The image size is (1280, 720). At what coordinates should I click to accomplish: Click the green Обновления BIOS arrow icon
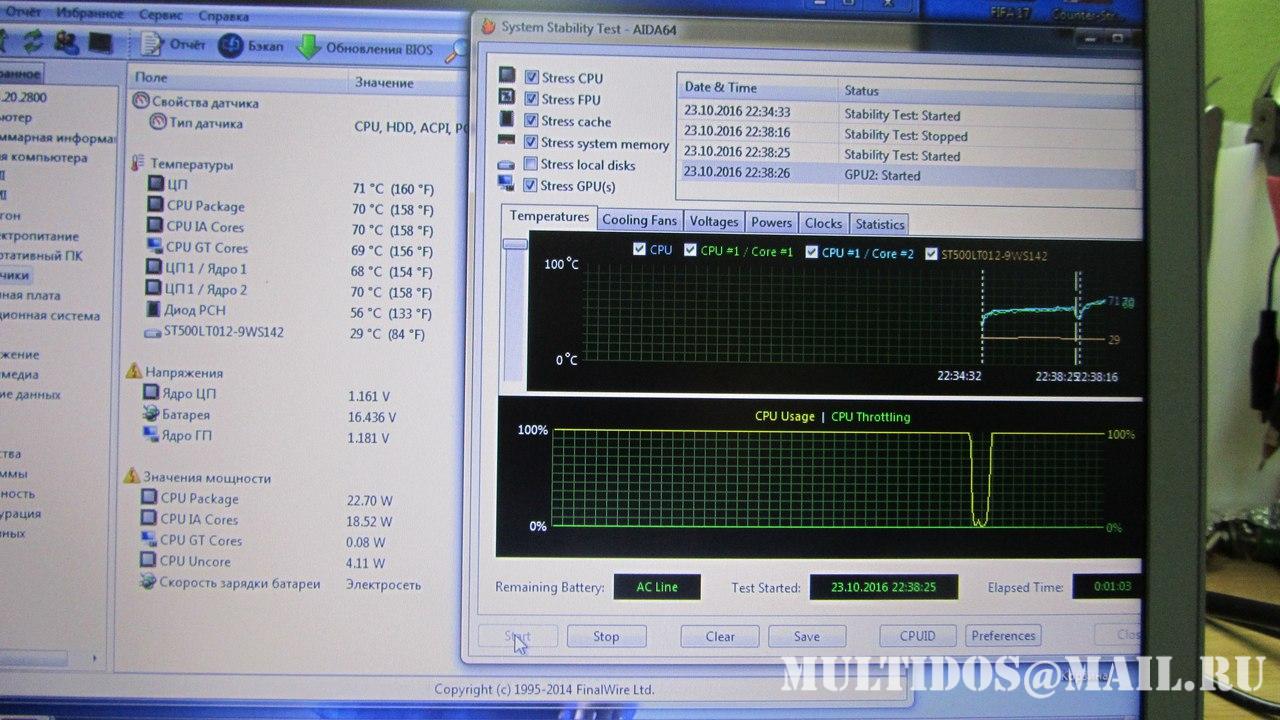click(308, 47)
